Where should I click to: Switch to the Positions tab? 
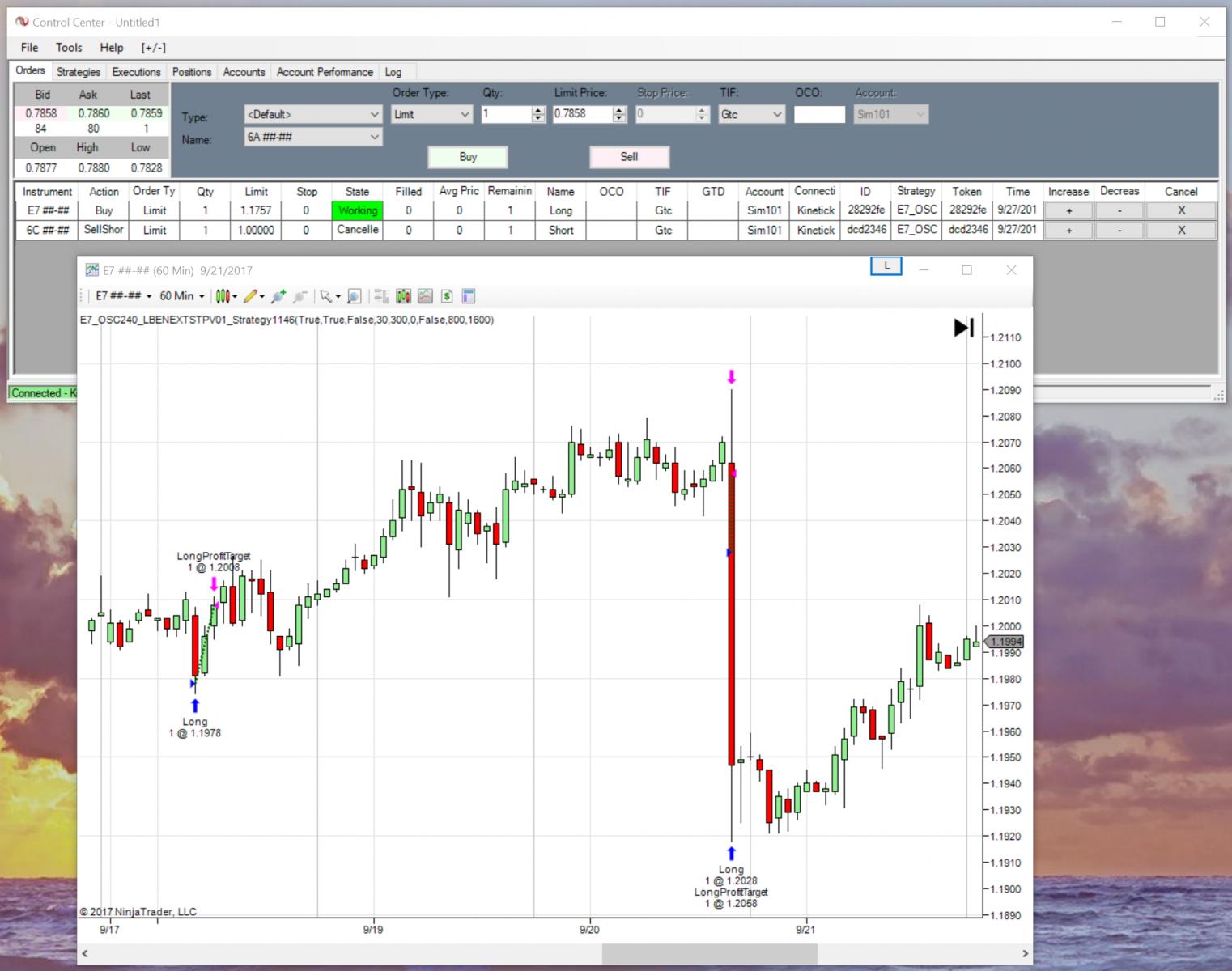[x=192, y=72]
